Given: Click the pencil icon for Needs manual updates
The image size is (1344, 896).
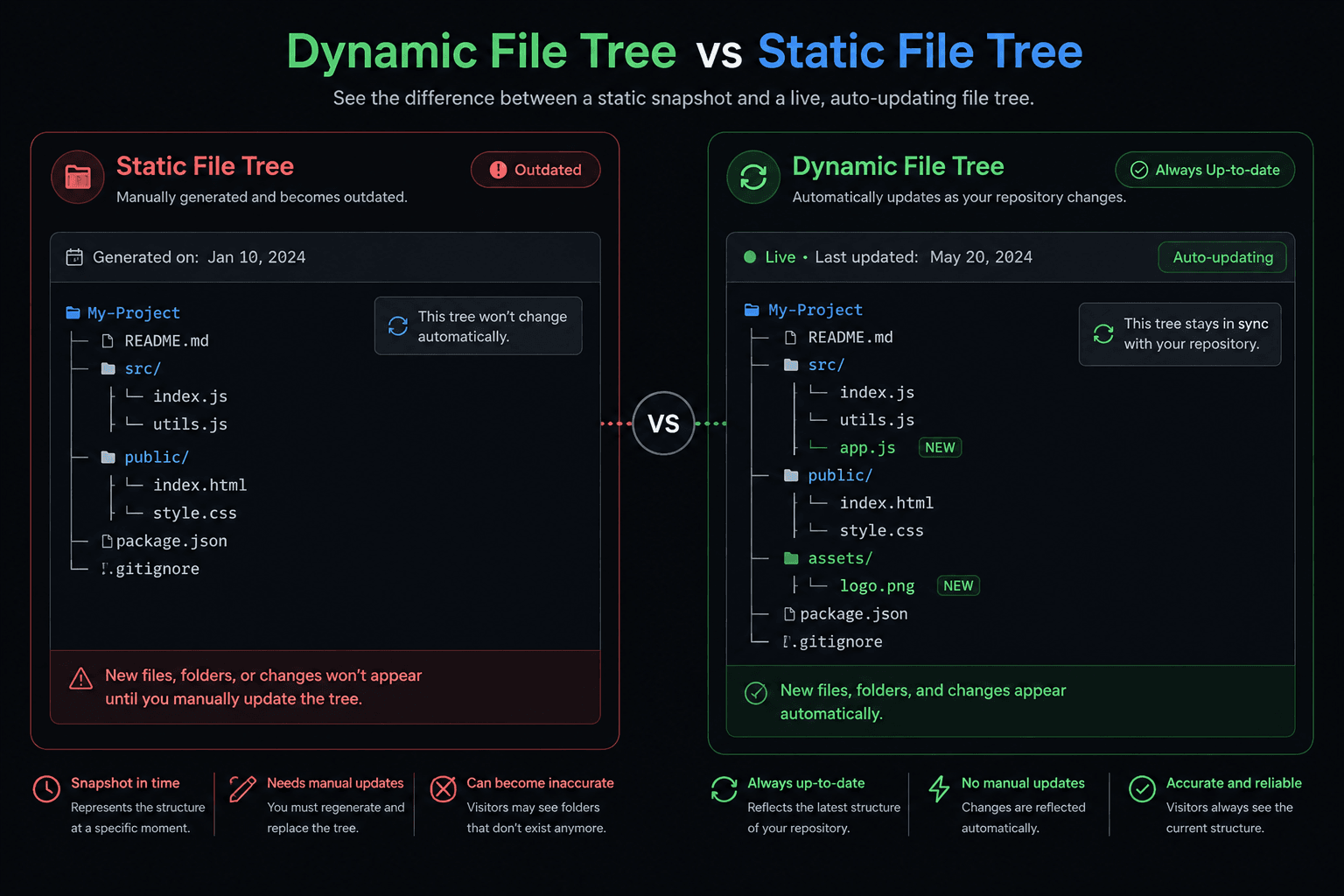Looking at the screenshot, I should coord(242,789).
